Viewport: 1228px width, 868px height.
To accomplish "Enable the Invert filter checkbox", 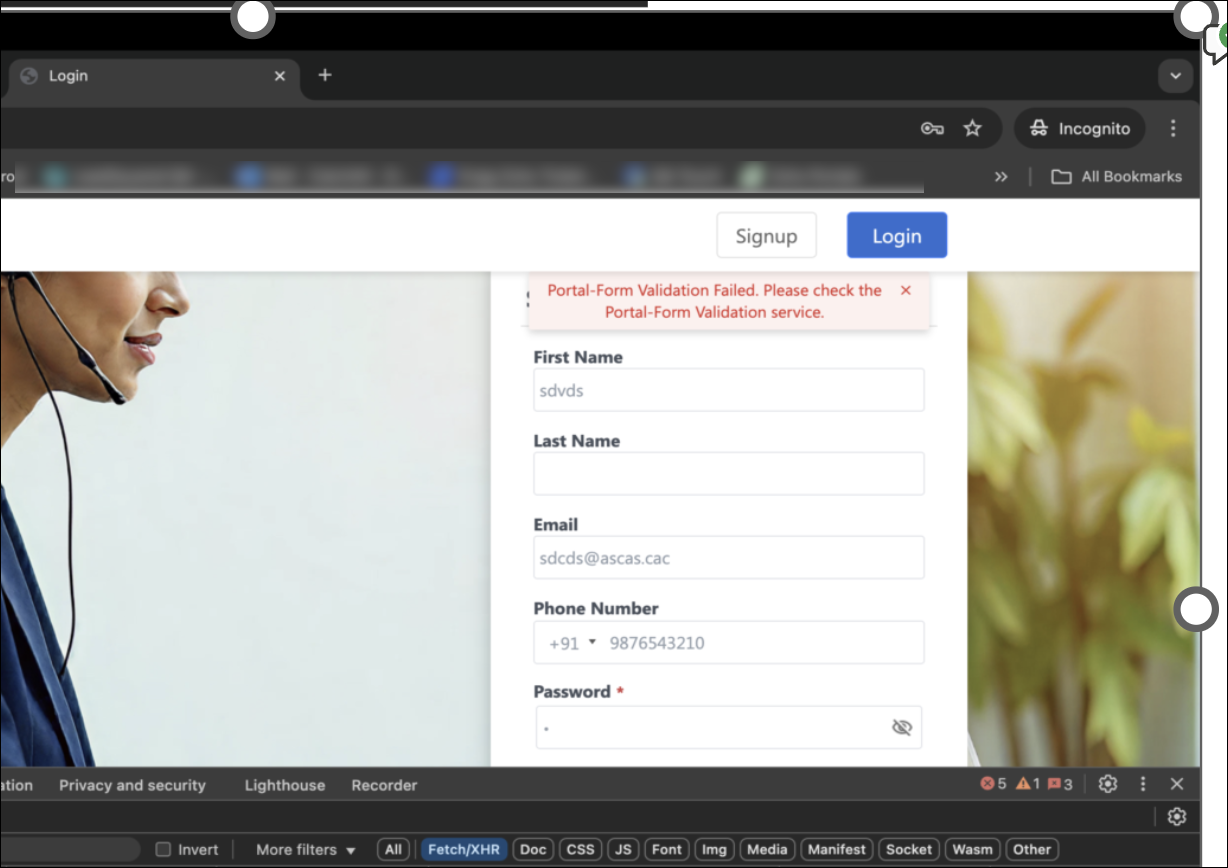I will (163, 850).
